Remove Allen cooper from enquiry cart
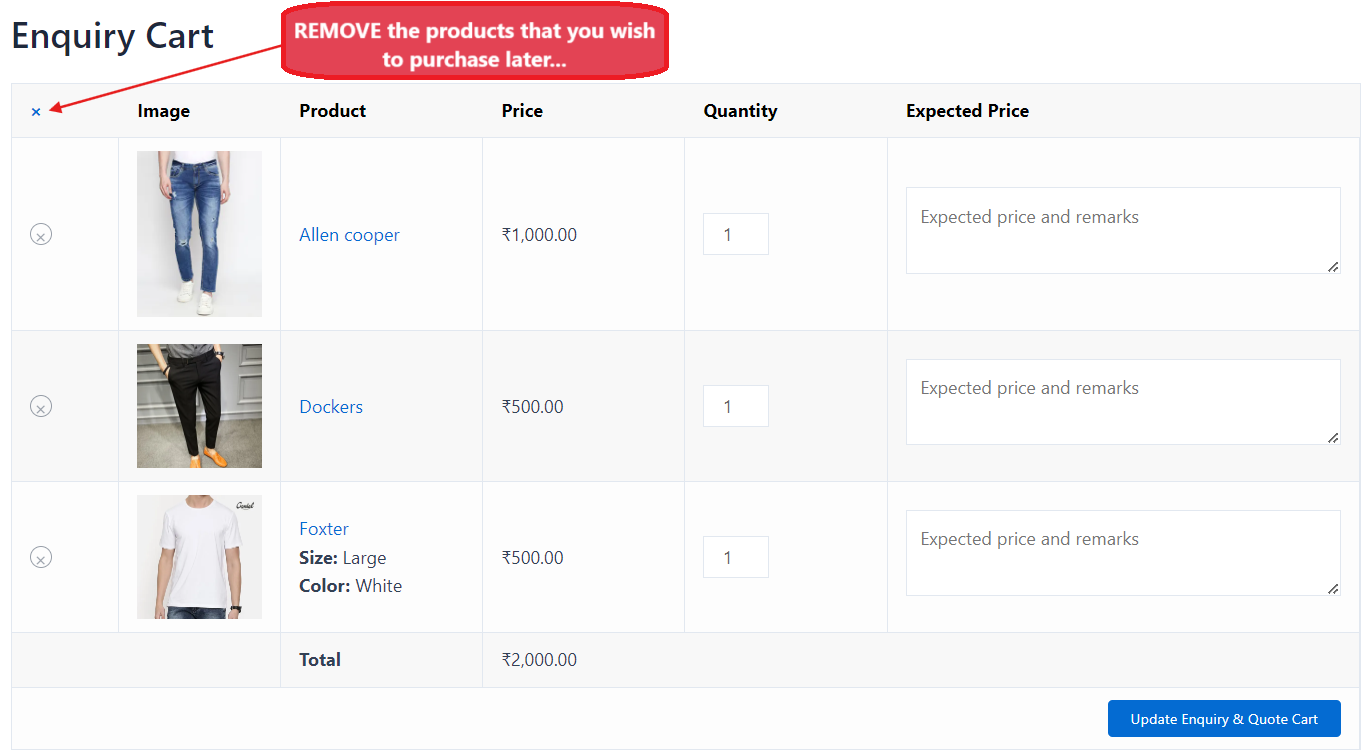The width and height of the screenshot is (1365, 752). coord(41,235)
